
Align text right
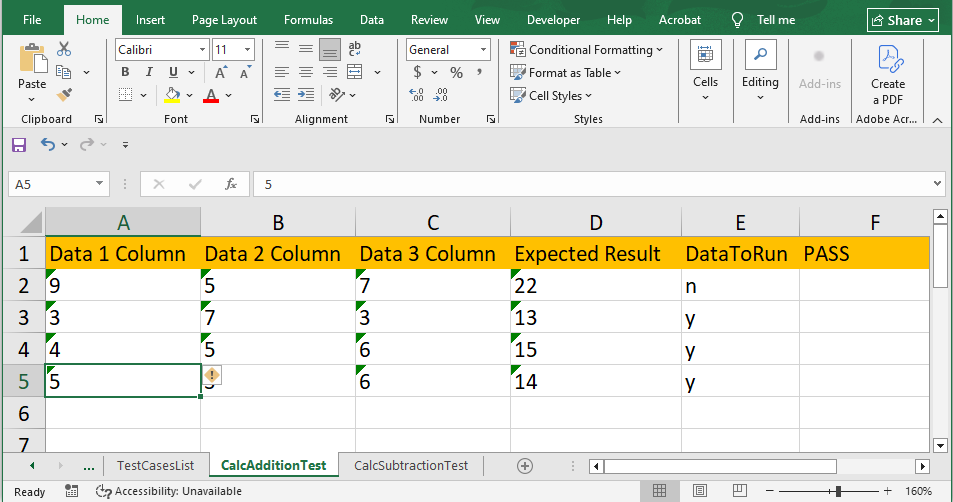pyautogui.click(x=330, y=72)
